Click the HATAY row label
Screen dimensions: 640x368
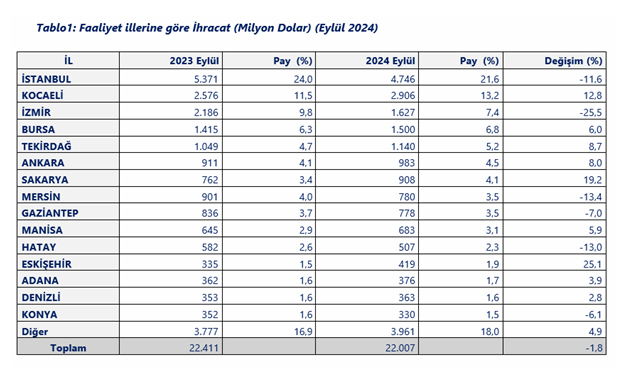tap(39, 247)
